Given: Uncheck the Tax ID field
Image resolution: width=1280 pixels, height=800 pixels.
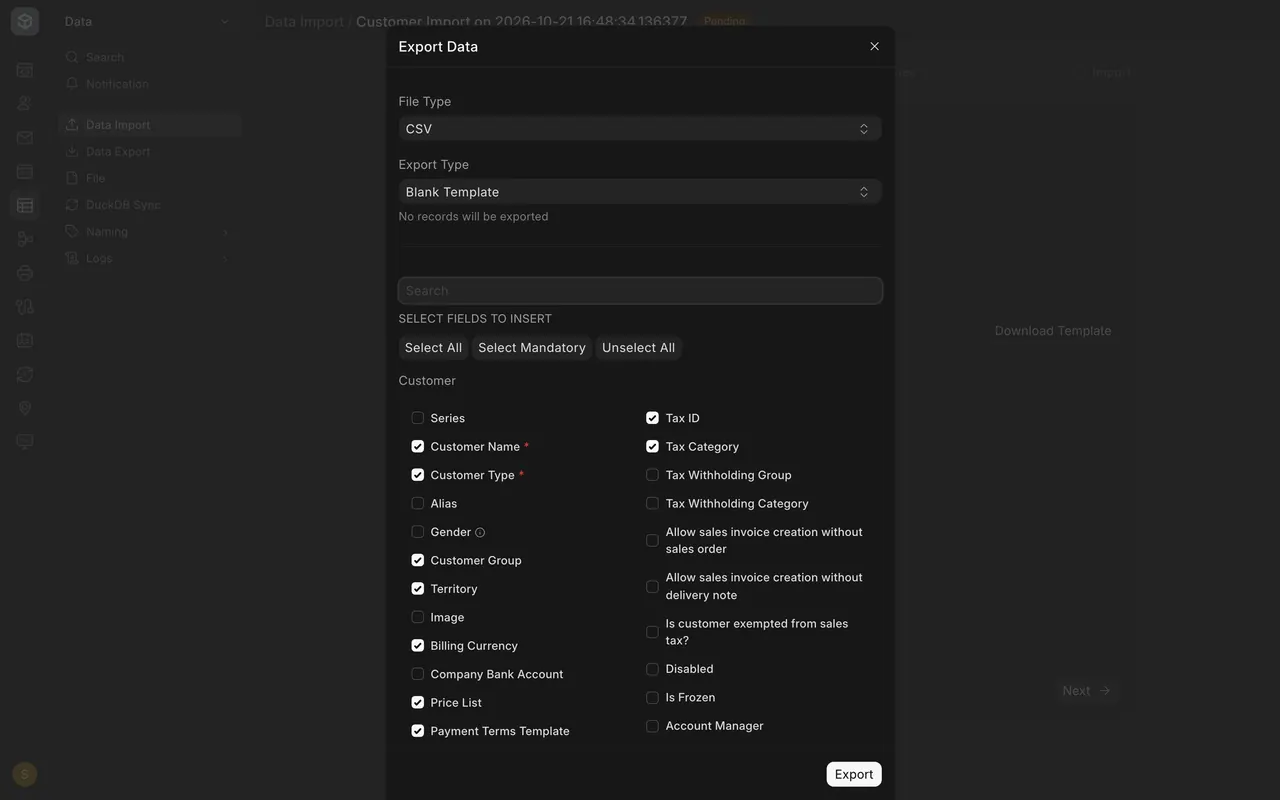Looking at the screenshot, I should (652, 418).
